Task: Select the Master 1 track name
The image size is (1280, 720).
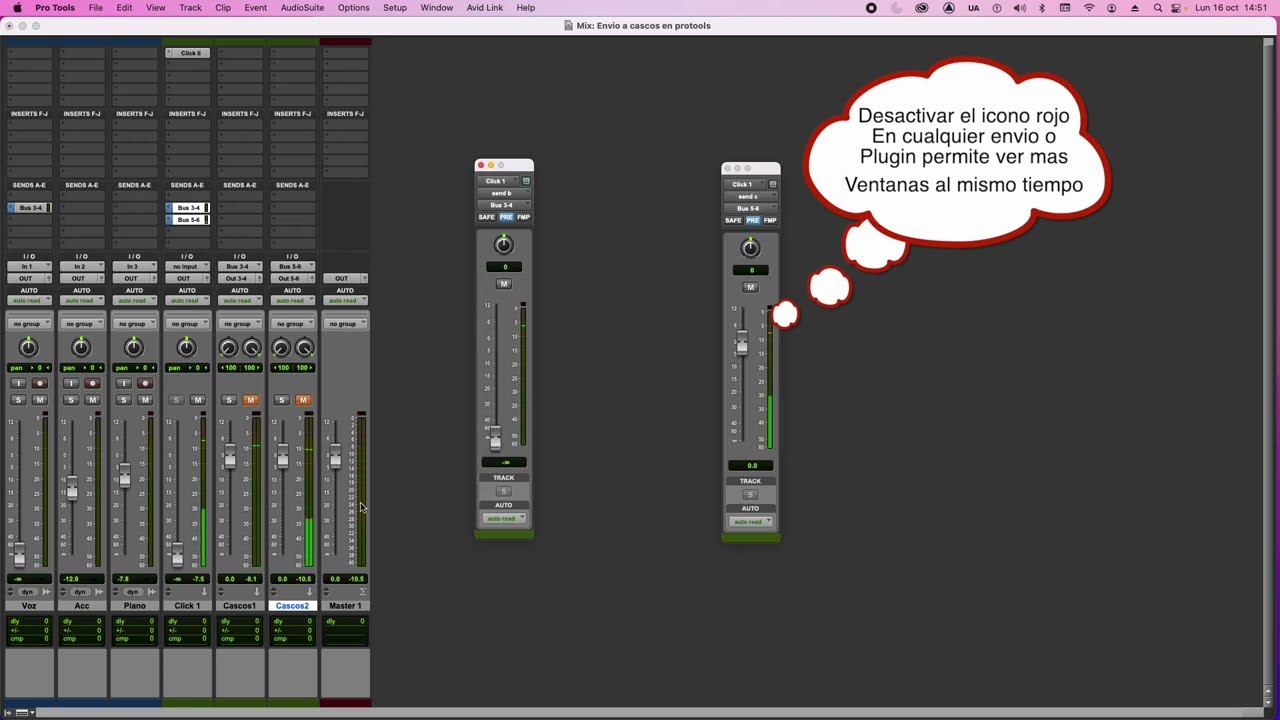Action: tap(345, 606)
